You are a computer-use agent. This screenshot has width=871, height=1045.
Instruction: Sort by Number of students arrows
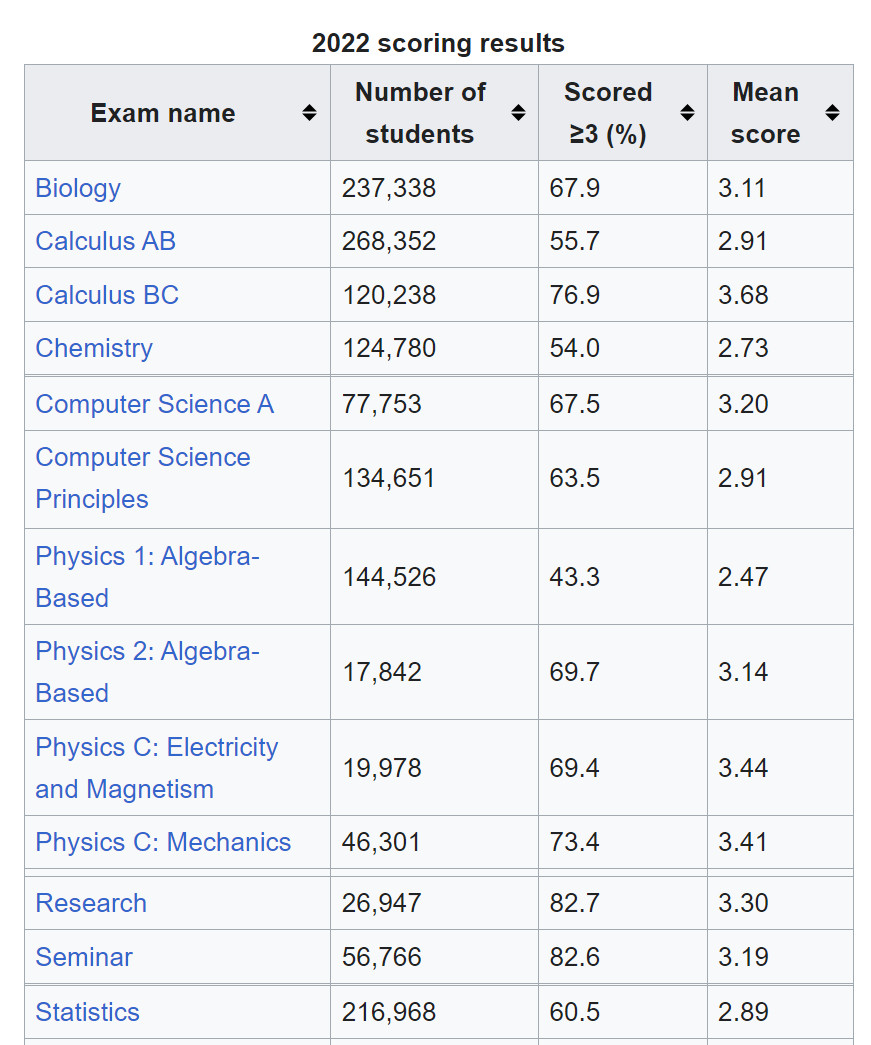(518, 113)
